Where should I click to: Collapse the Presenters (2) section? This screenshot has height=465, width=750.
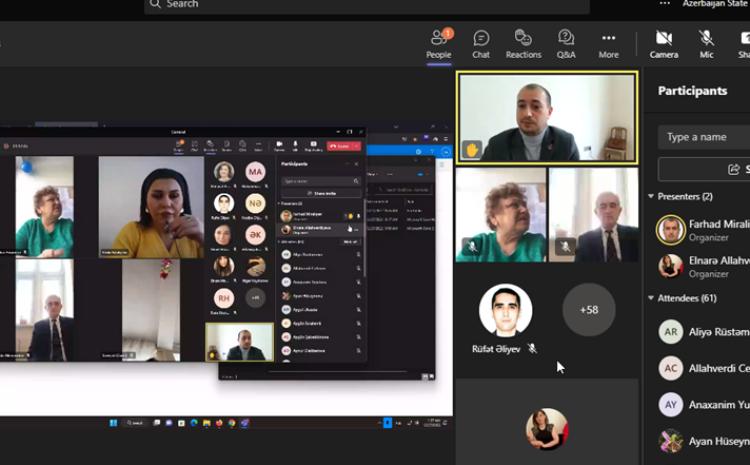coord(652,197)
